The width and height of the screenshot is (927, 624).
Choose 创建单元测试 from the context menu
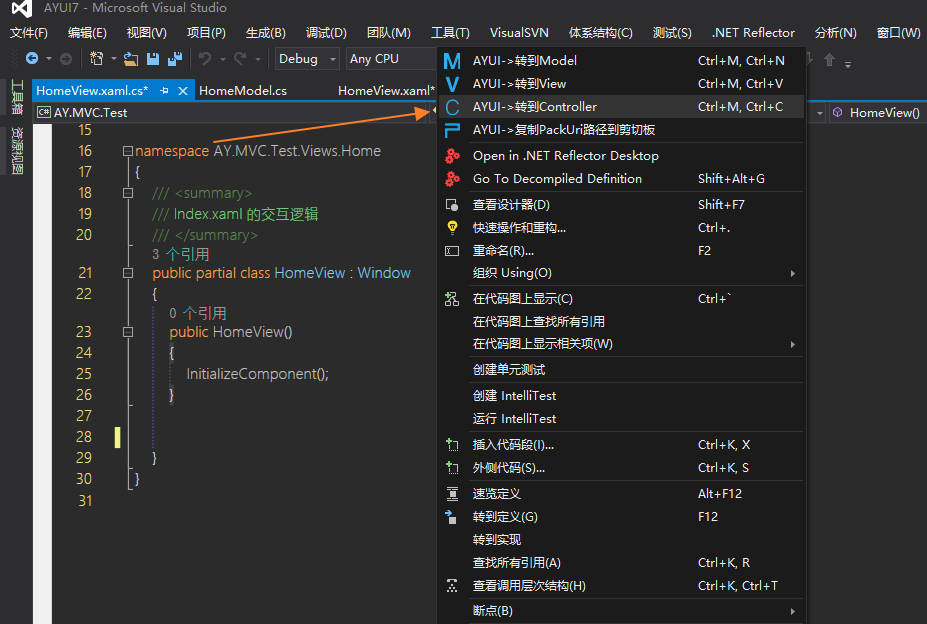(621, 370)
